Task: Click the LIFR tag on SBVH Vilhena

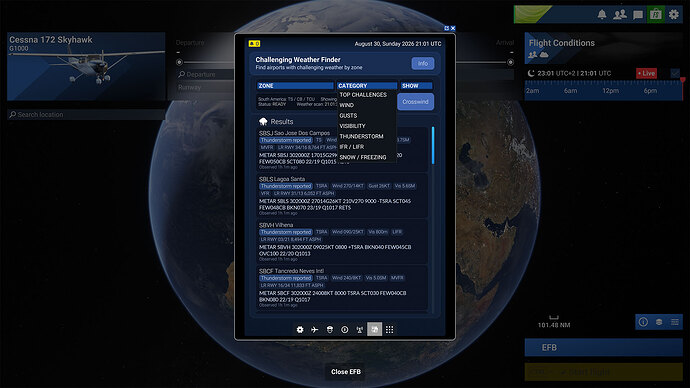Action: pos(397,232)
